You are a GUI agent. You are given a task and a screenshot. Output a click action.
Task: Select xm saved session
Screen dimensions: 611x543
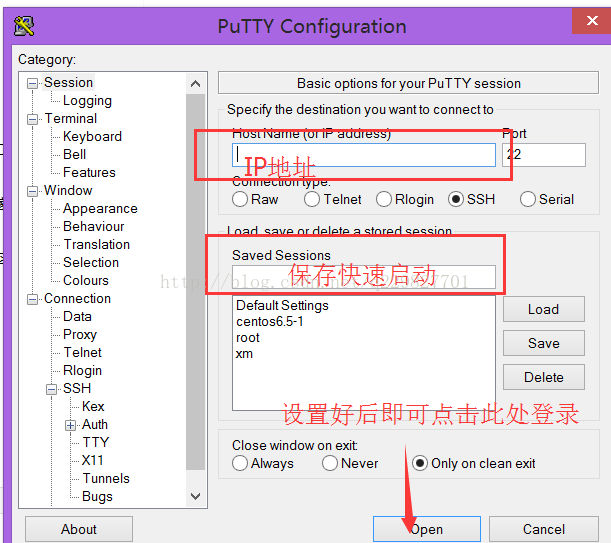coord(244,354)
